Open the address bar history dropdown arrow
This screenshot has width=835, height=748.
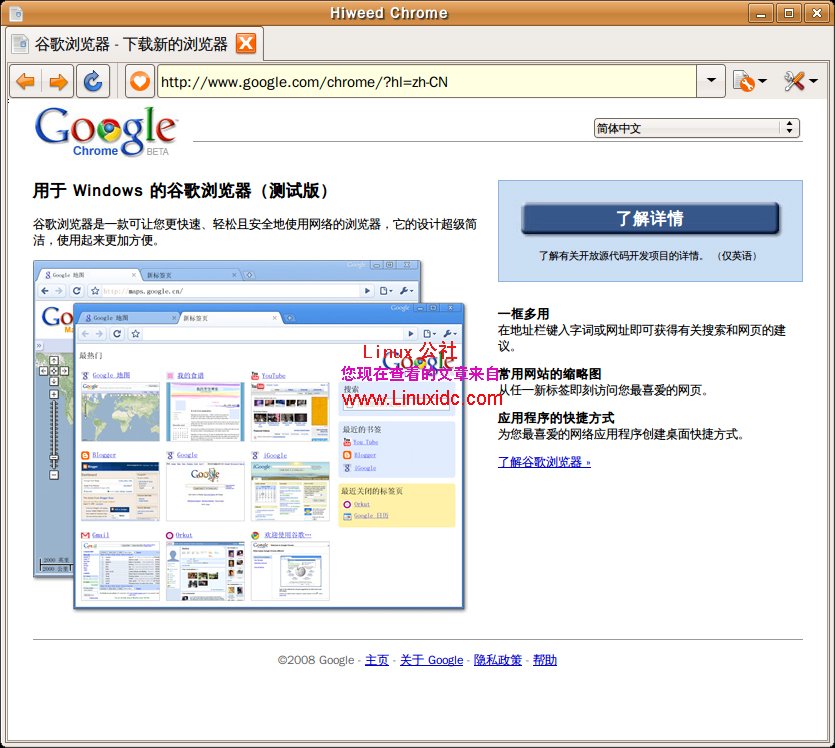coord(713,81)
